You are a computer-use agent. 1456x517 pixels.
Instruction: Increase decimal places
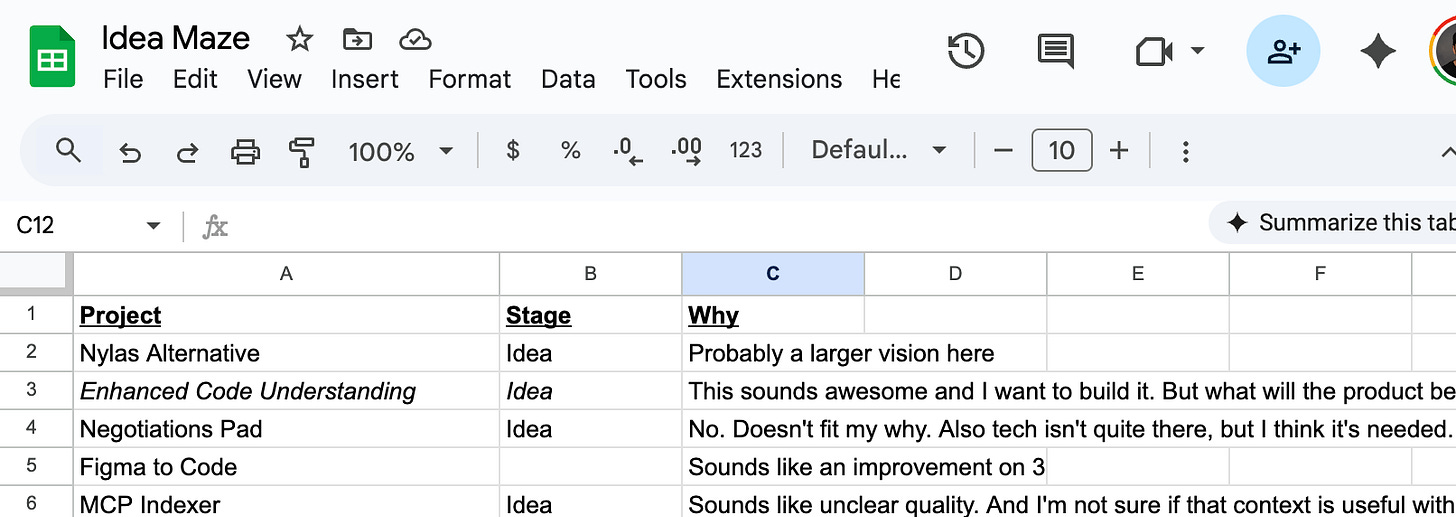click(x=687, y=152)
